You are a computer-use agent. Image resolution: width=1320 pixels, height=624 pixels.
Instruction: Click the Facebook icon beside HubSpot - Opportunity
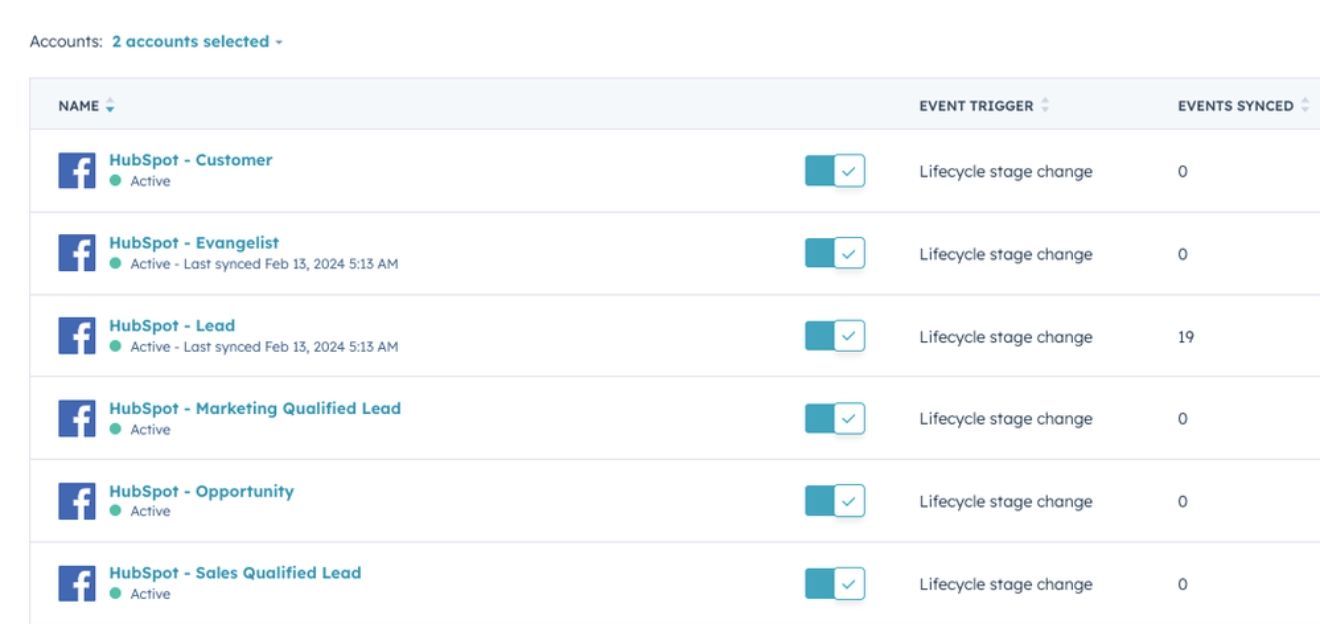pos(77,501)
